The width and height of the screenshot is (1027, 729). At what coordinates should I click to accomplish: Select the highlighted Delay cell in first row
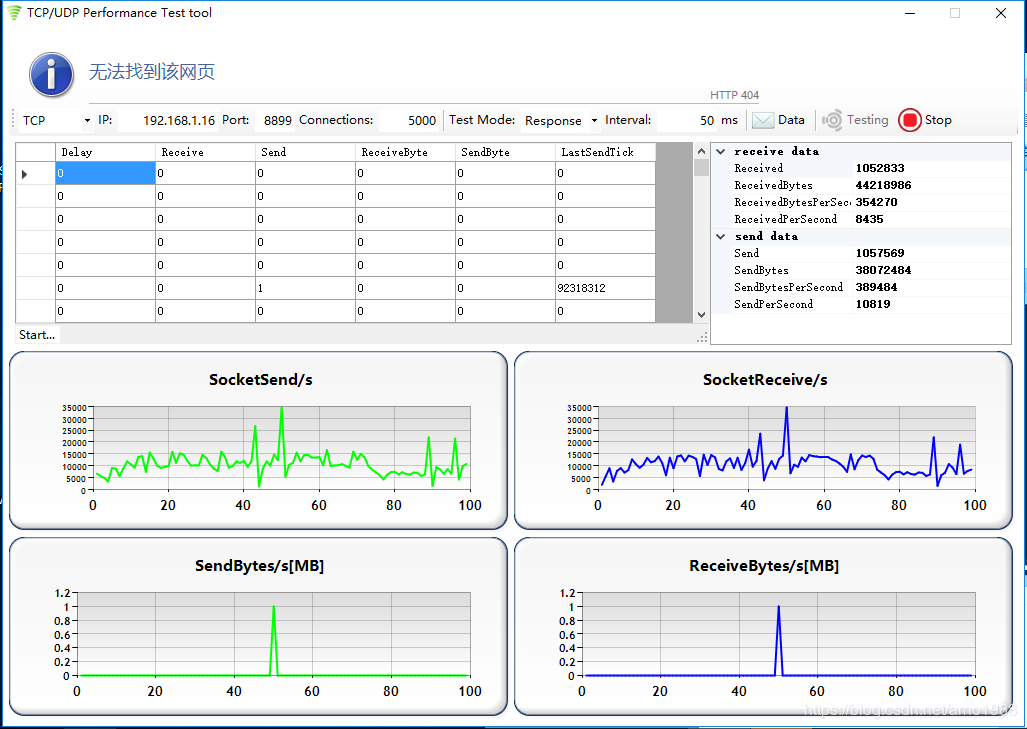pyautogui.click(x=105, y=174)
